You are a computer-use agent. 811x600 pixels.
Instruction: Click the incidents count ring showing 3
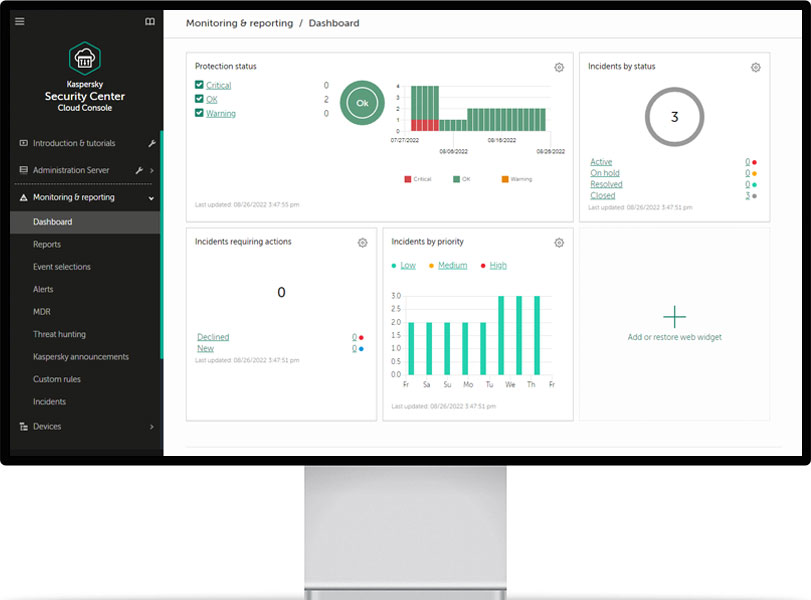pyautogui.click(x=674, y=117)
